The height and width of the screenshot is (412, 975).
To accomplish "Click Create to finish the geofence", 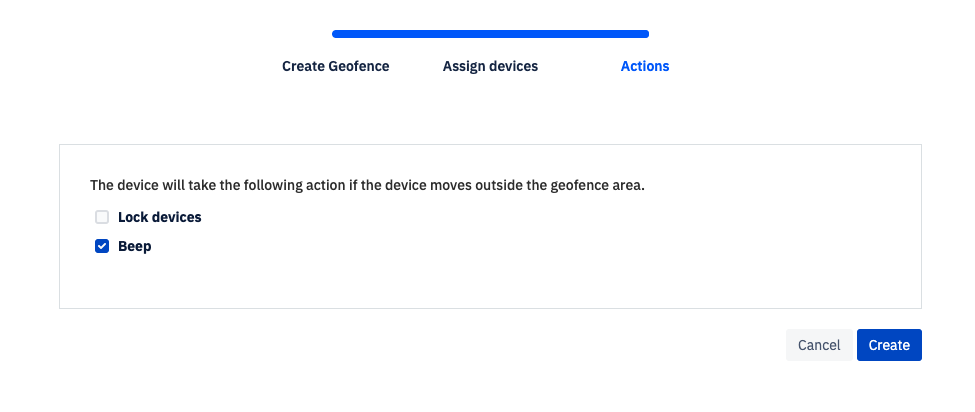I will coord(889,345).
